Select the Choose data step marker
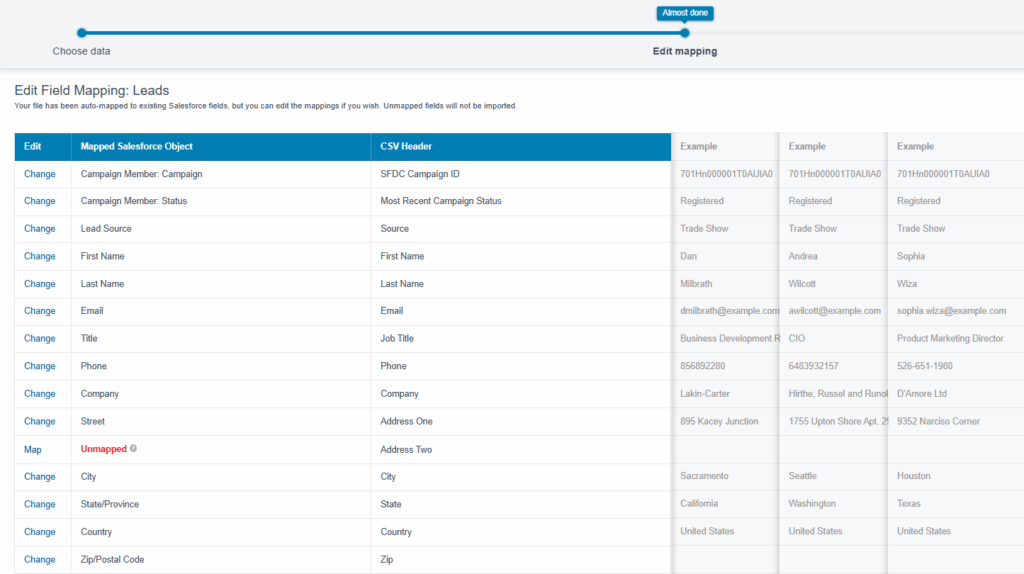Image resolution: width=1024 pixels, height=574 pixels. point(82,33)
